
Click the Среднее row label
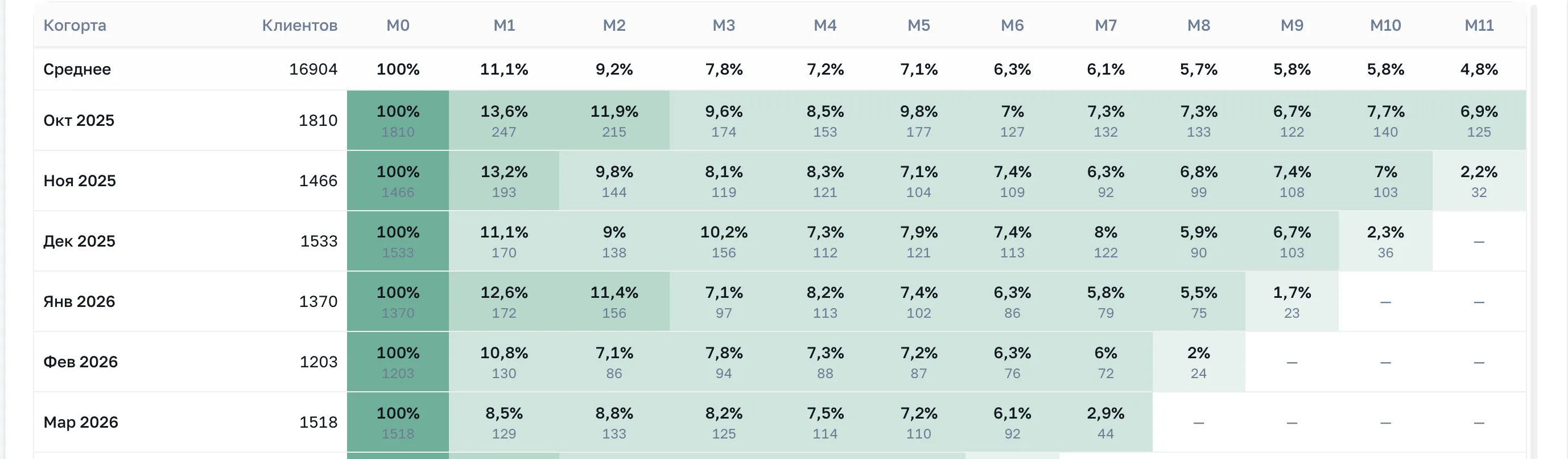point(77,69)
